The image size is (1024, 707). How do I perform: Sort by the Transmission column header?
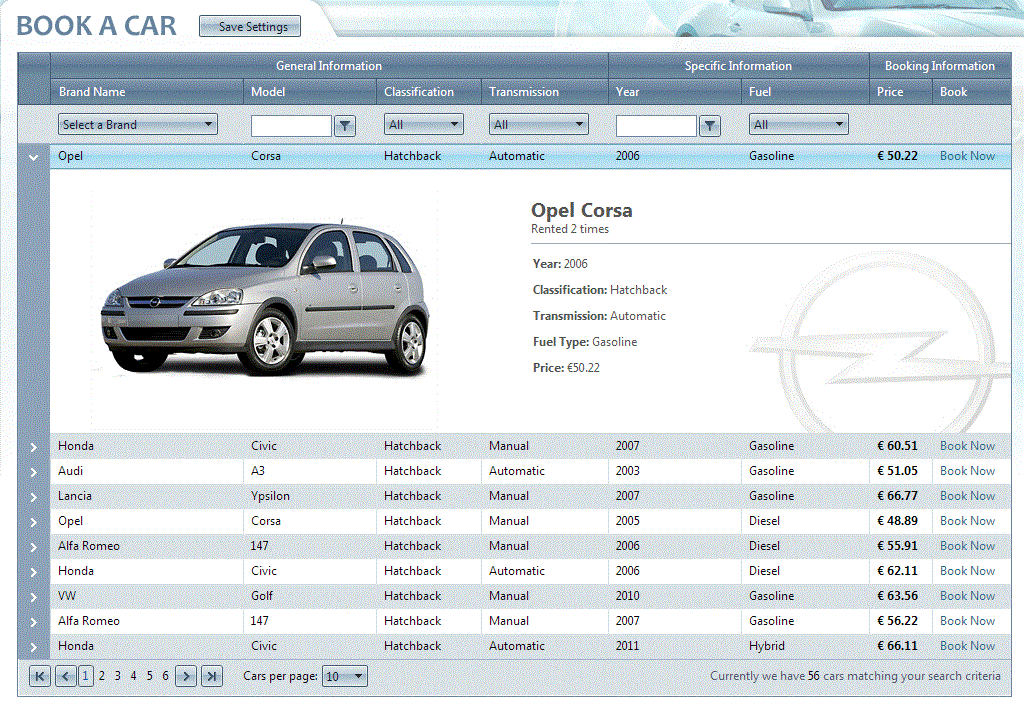524,92
